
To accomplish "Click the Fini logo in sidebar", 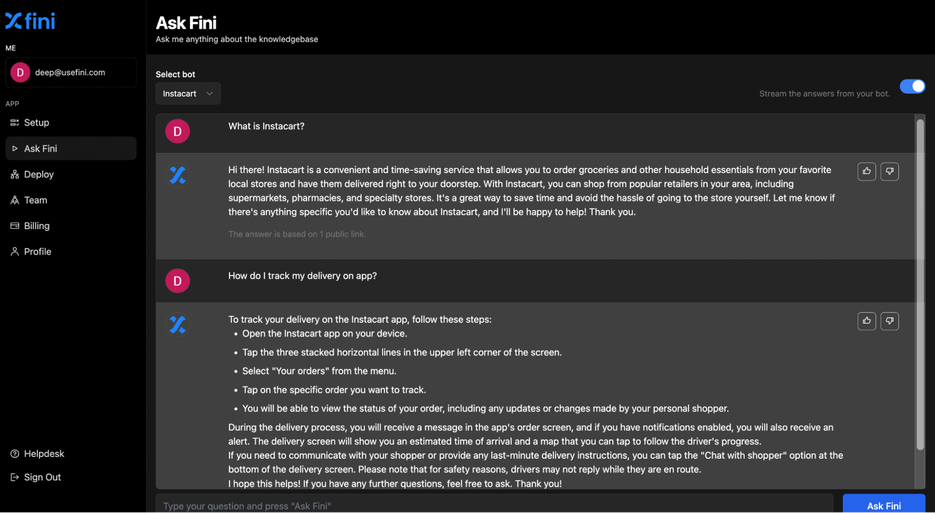I will [30, 21].
